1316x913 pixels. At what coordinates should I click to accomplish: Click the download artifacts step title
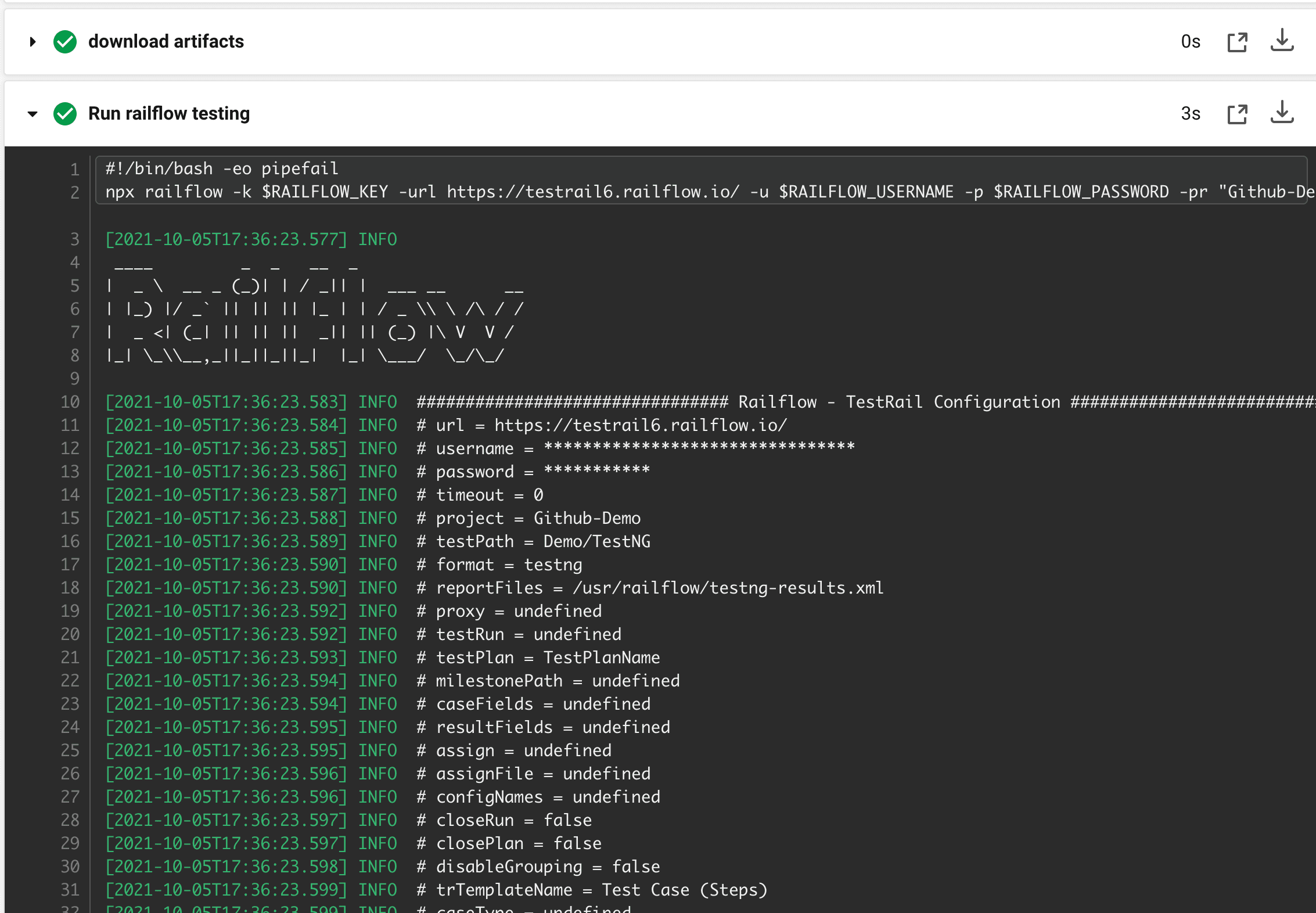(x=166, y=42)
